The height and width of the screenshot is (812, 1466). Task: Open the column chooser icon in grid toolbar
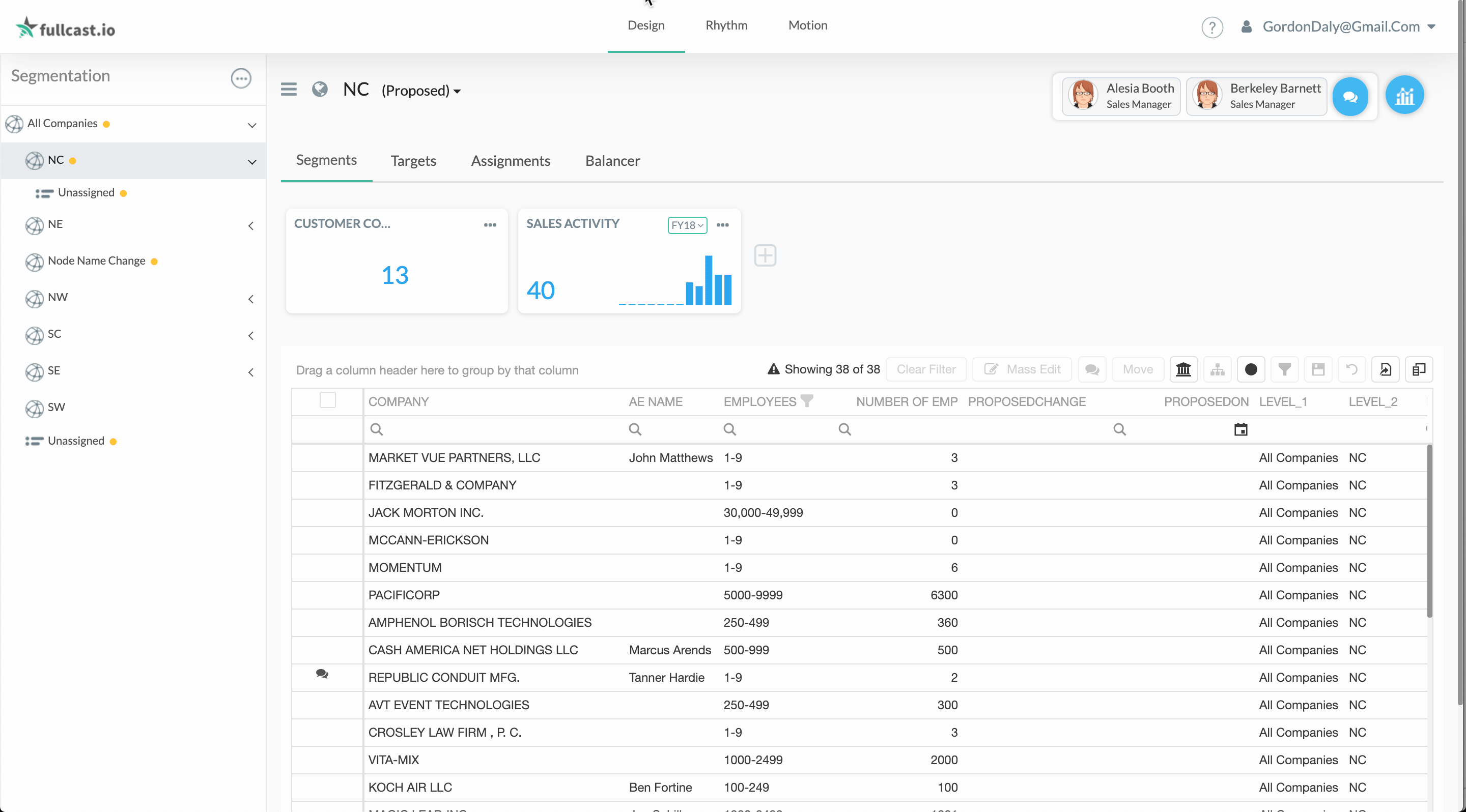(x=1419, y=369)
